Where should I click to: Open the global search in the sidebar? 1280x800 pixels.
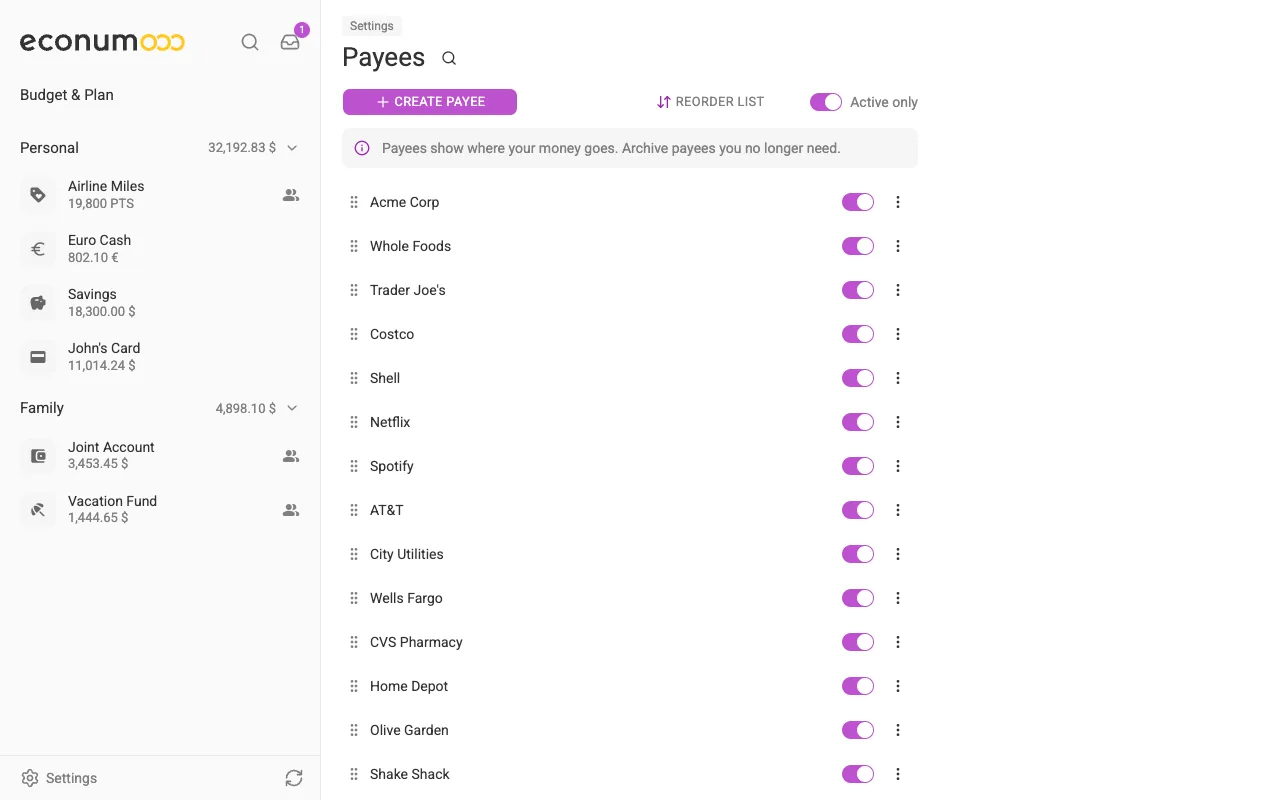pos(250,42)
